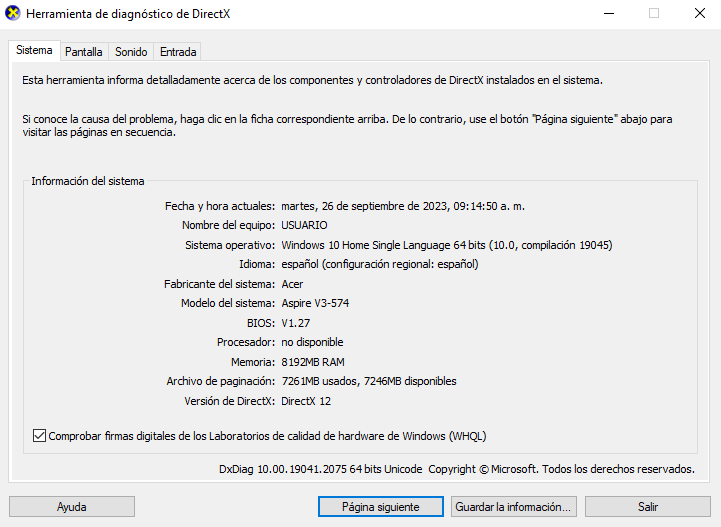Click the Fabricante del sistema label

(219, 284)
